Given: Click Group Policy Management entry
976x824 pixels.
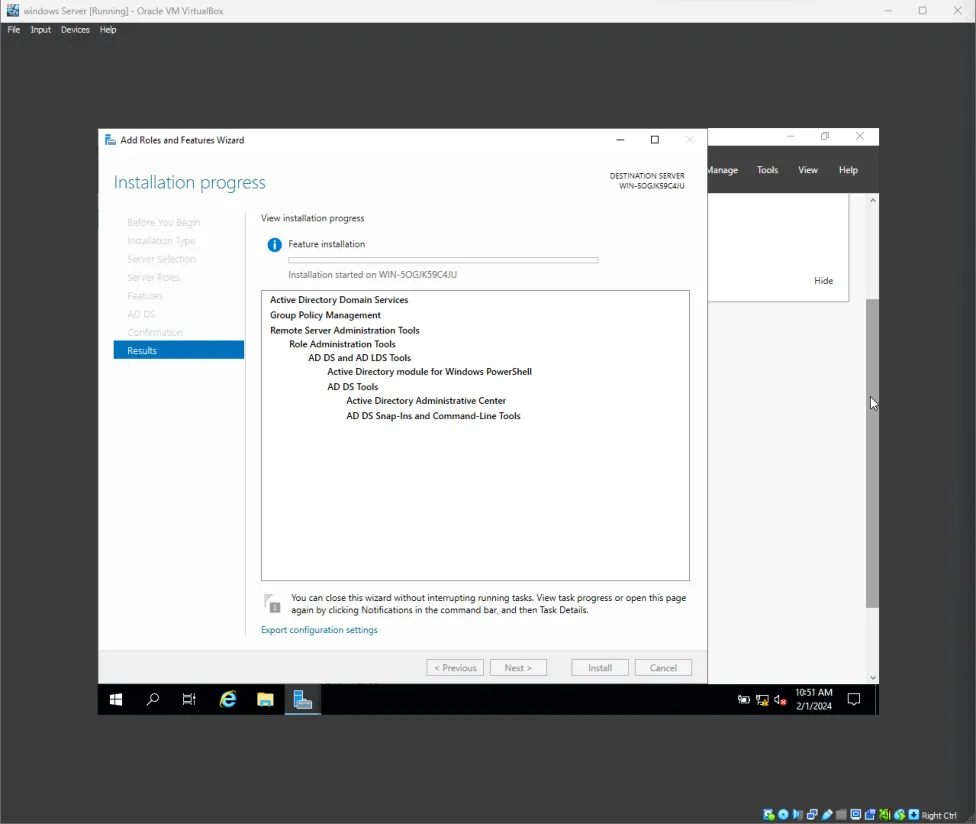Looking at the screenshot, I should 325,315.
